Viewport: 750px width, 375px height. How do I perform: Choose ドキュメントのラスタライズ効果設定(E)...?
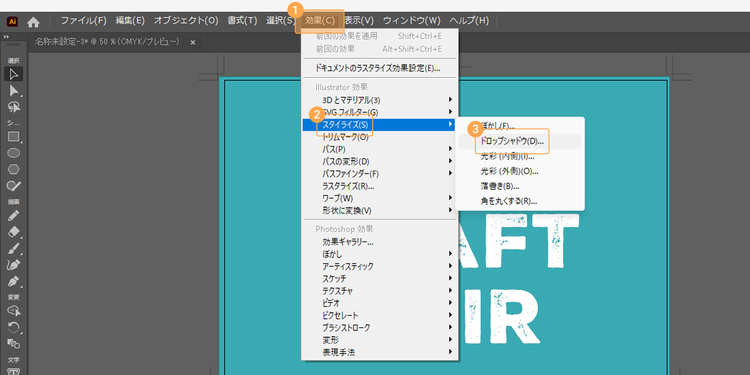coord(380,68)
